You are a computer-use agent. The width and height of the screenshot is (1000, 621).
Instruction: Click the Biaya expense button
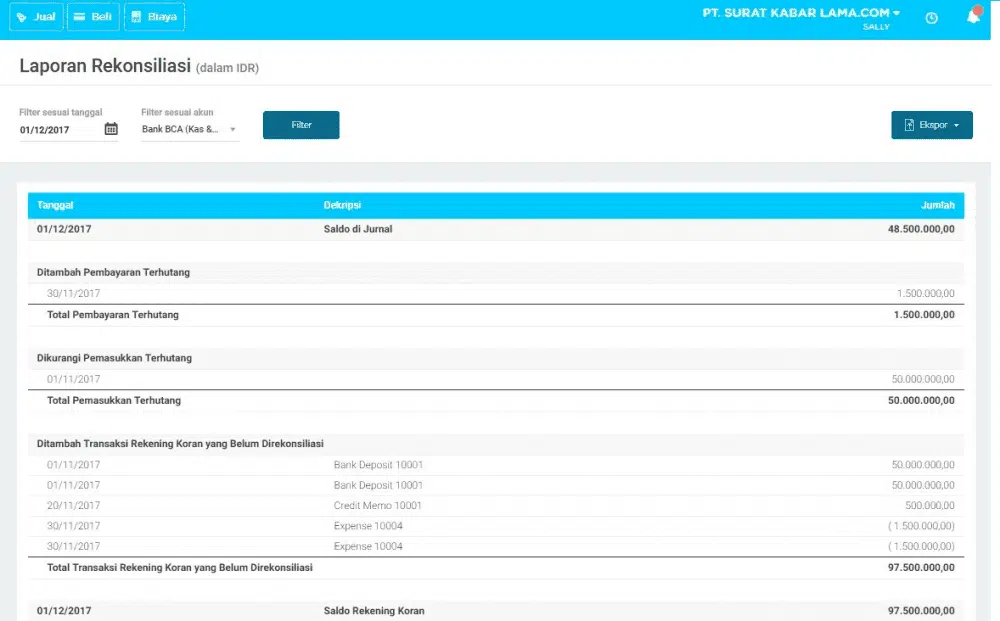point(154,17)
